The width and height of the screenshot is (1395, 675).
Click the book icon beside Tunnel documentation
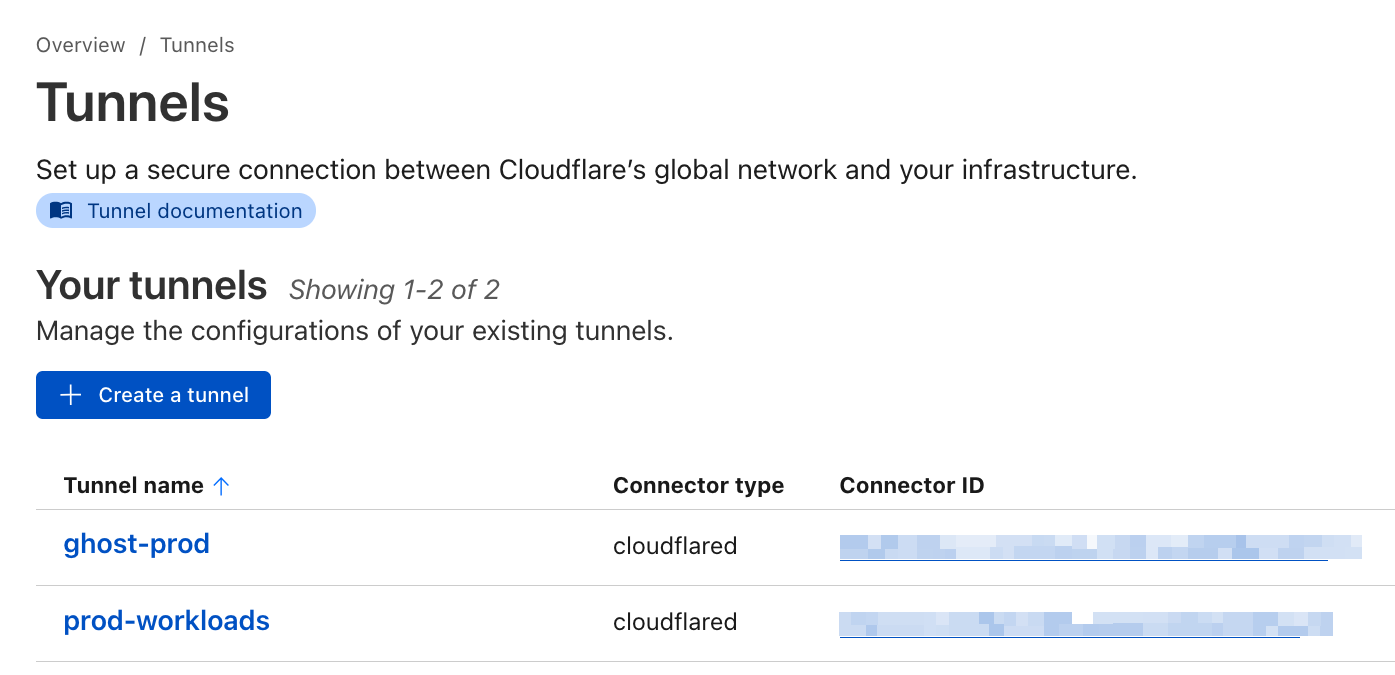pyautogui.click(x=61, y=211)
